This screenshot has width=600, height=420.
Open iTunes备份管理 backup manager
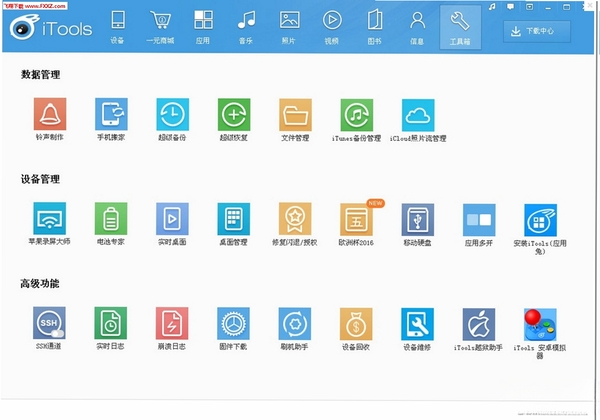[357, 115]
